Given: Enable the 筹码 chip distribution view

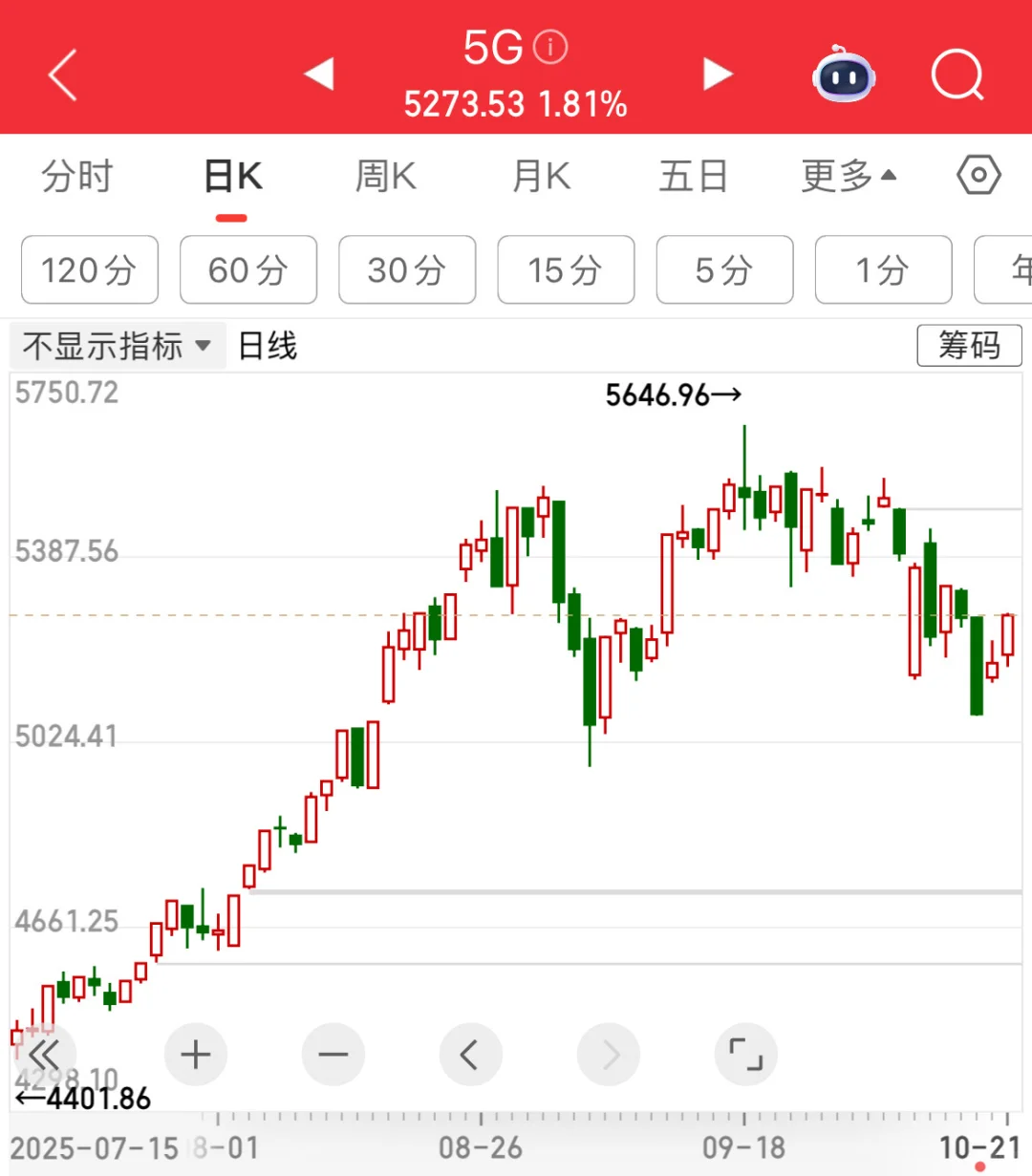Looking at the screenshot, I should point(969,346).
